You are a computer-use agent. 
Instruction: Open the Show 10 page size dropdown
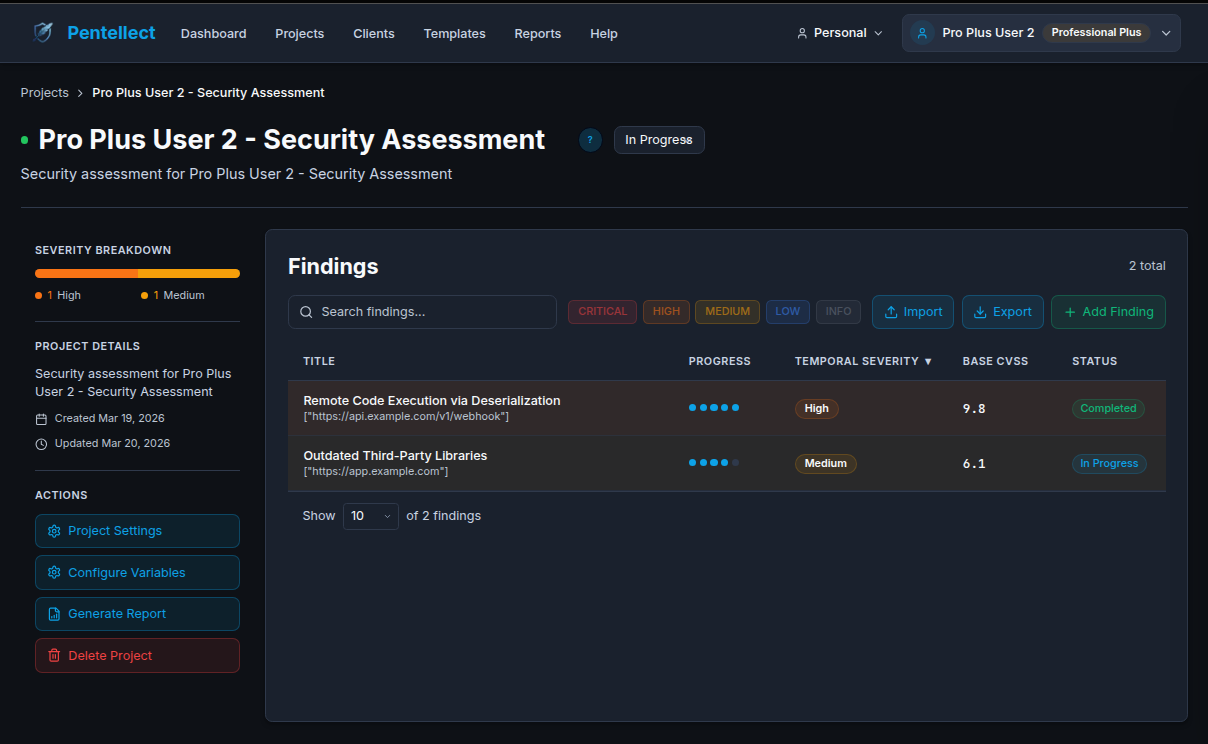pyautogui.click(x=370, y=516)
